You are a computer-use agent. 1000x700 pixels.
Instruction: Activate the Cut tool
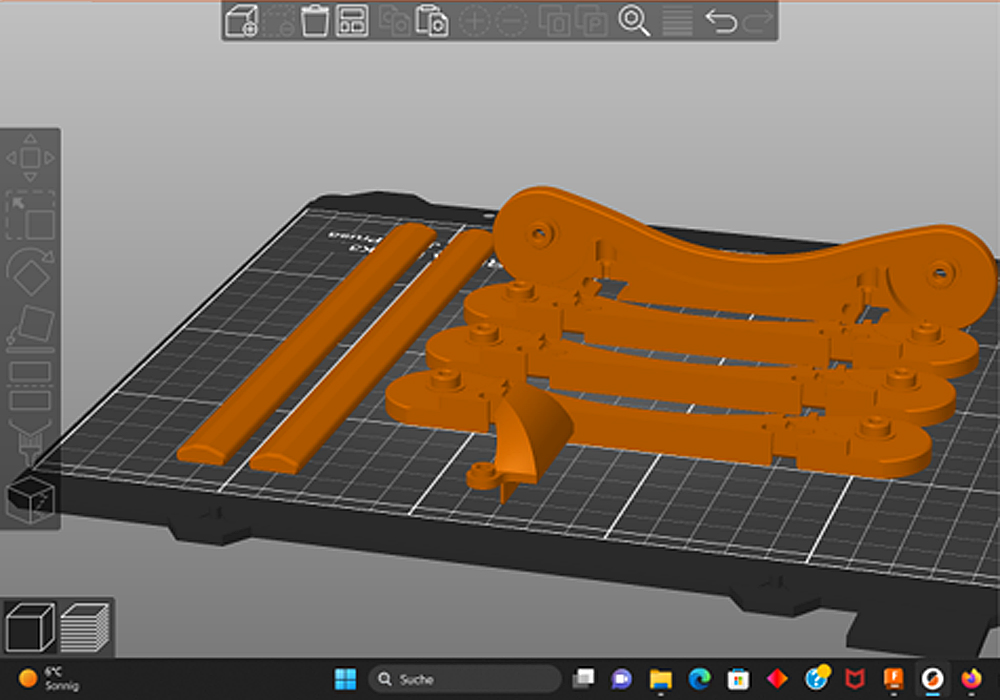[30, 385]
